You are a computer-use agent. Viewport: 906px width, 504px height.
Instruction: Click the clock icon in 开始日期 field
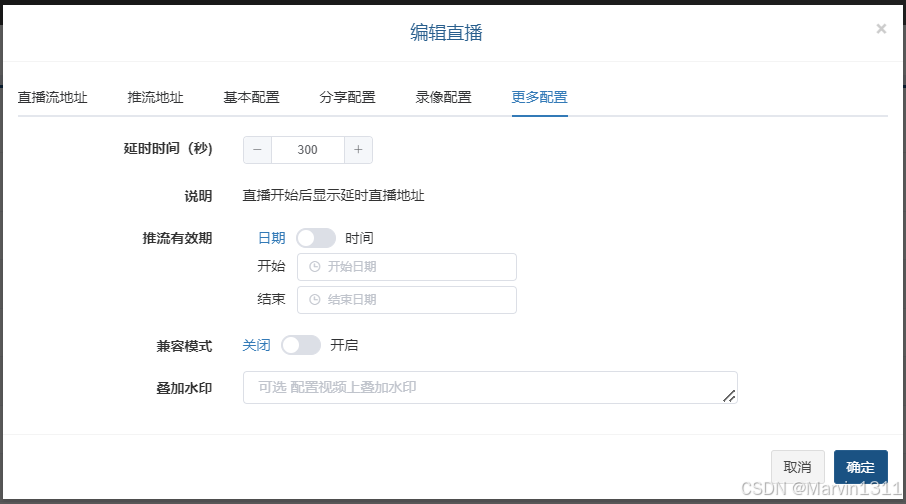pyautogui.click(x=315, y=266)
